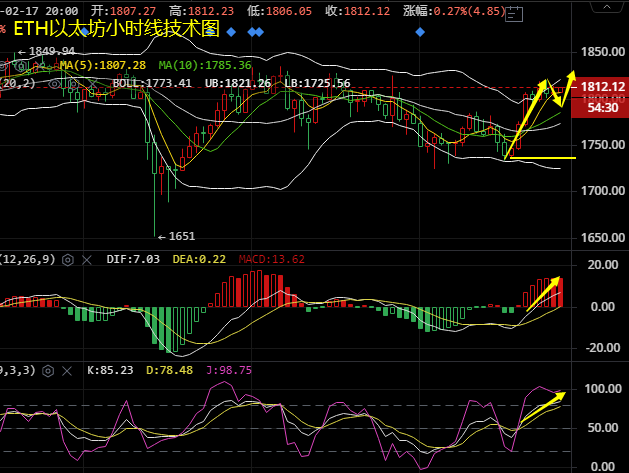The image size is (629, 473).
Task: Remove the BOLL indicator via its X
Action: [93, 83]
